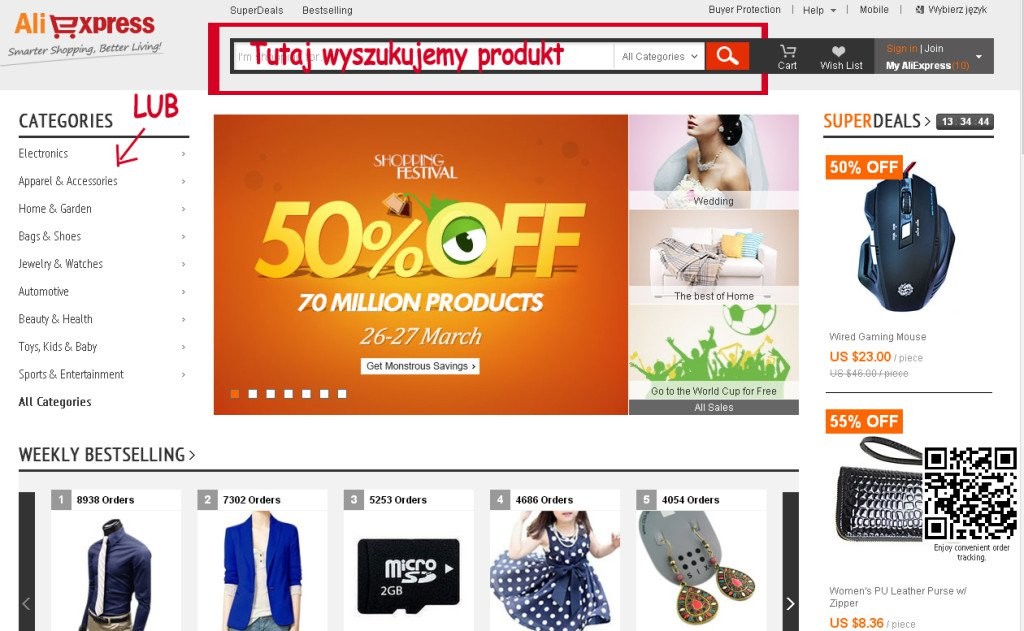The image size is (1024, 631).
Task: Select the first orange carousel dot
Action: click(235, 394)
